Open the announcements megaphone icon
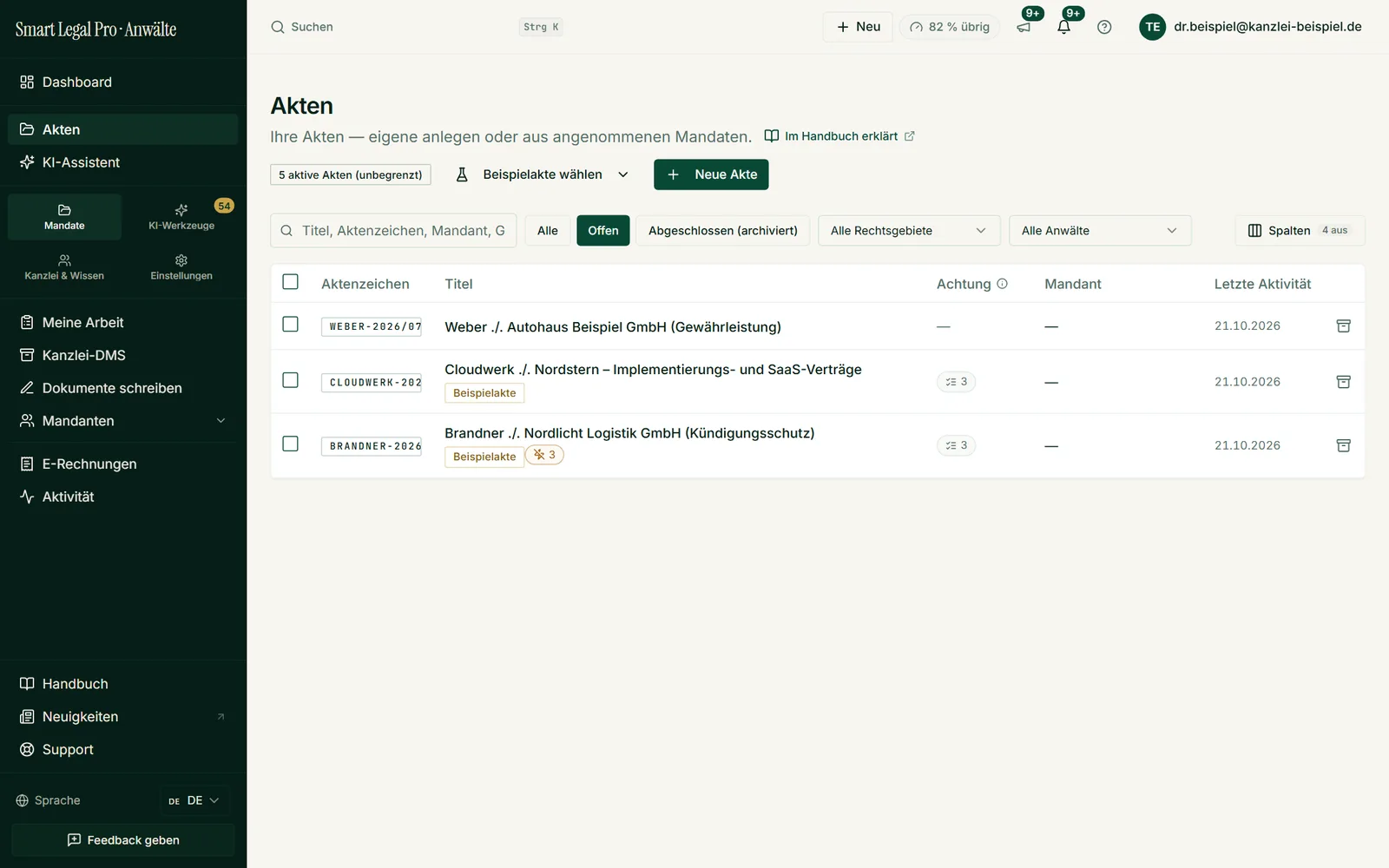 click(1024, 27)
